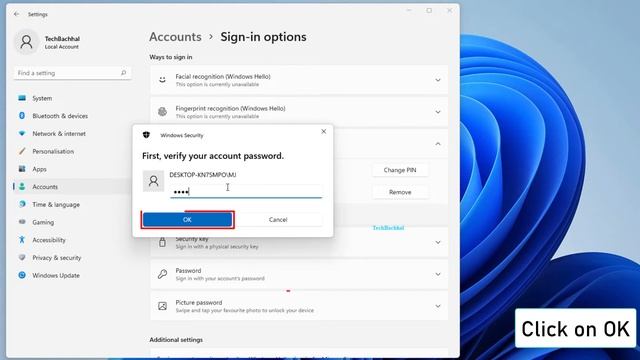Viewport: 640px width, 360px height.
Task: Focus the account password field
Action: (246, 191)
